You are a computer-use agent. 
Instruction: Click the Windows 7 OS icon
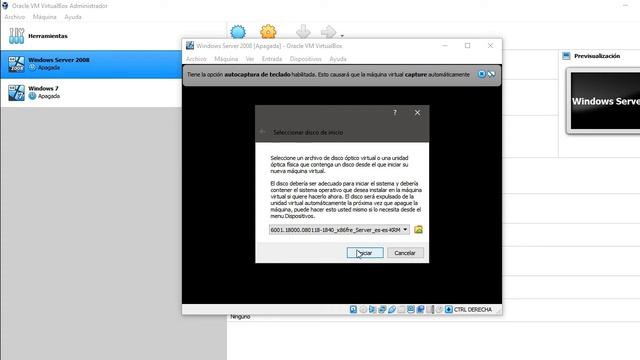tap(16, 93)
